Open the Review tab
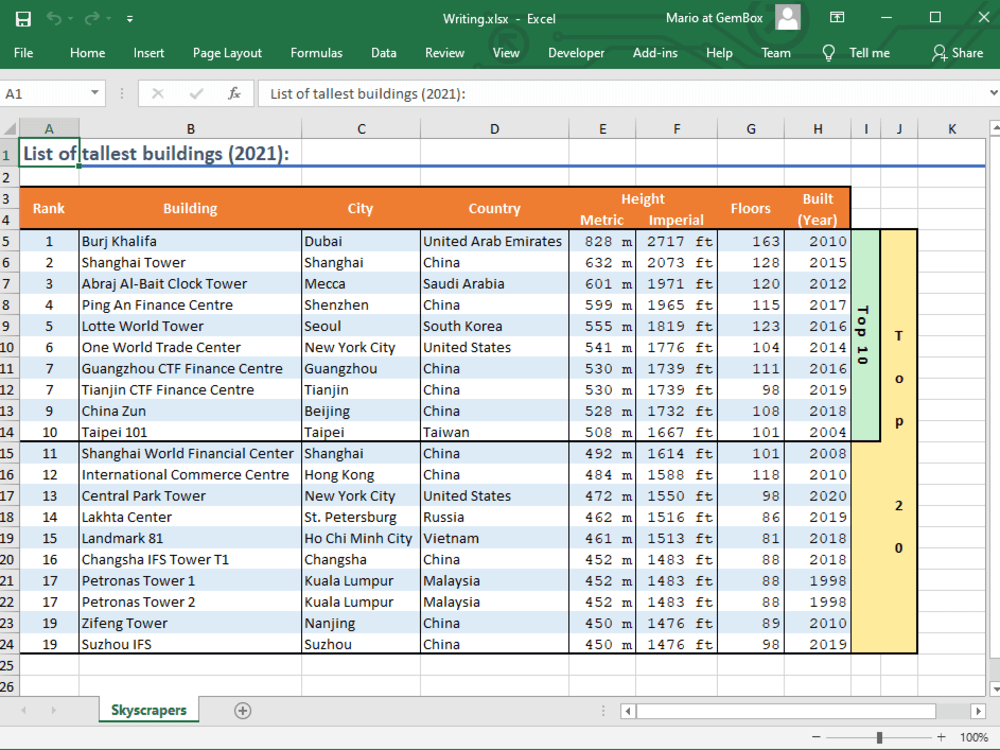Viewport: 1000px width, 750px height. point(445,53)
